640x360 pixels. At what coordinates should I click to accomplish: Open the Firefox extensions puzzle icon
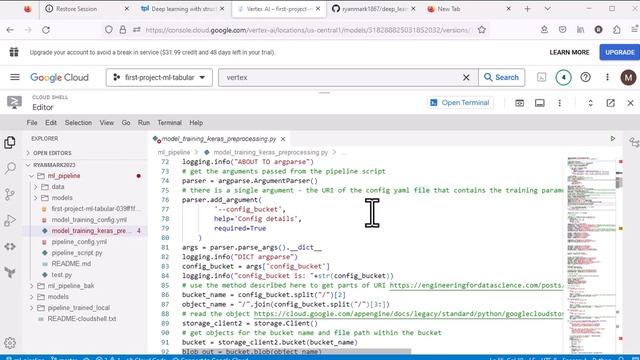click(616, 29)
